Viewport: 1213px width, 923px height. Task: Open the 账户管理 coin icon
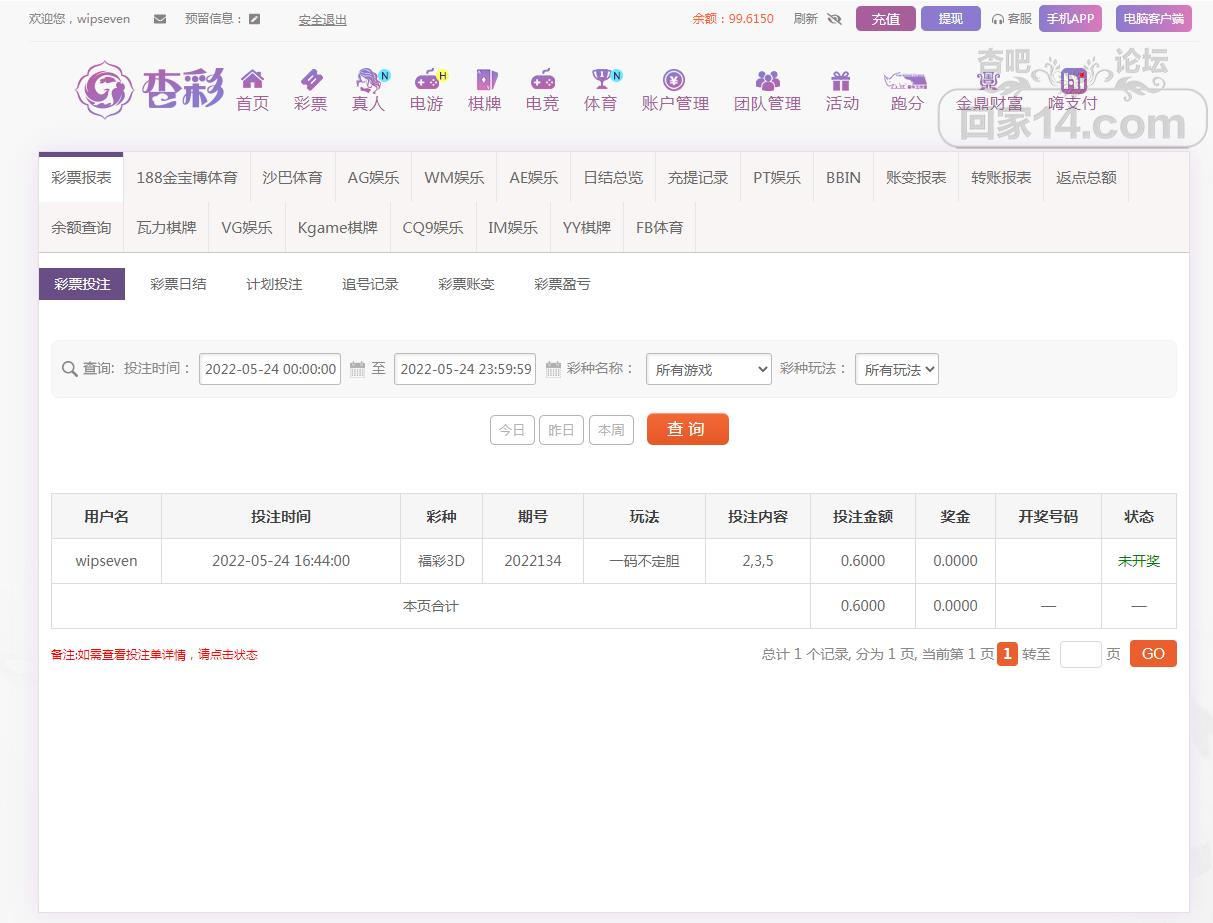click(674, 80)
